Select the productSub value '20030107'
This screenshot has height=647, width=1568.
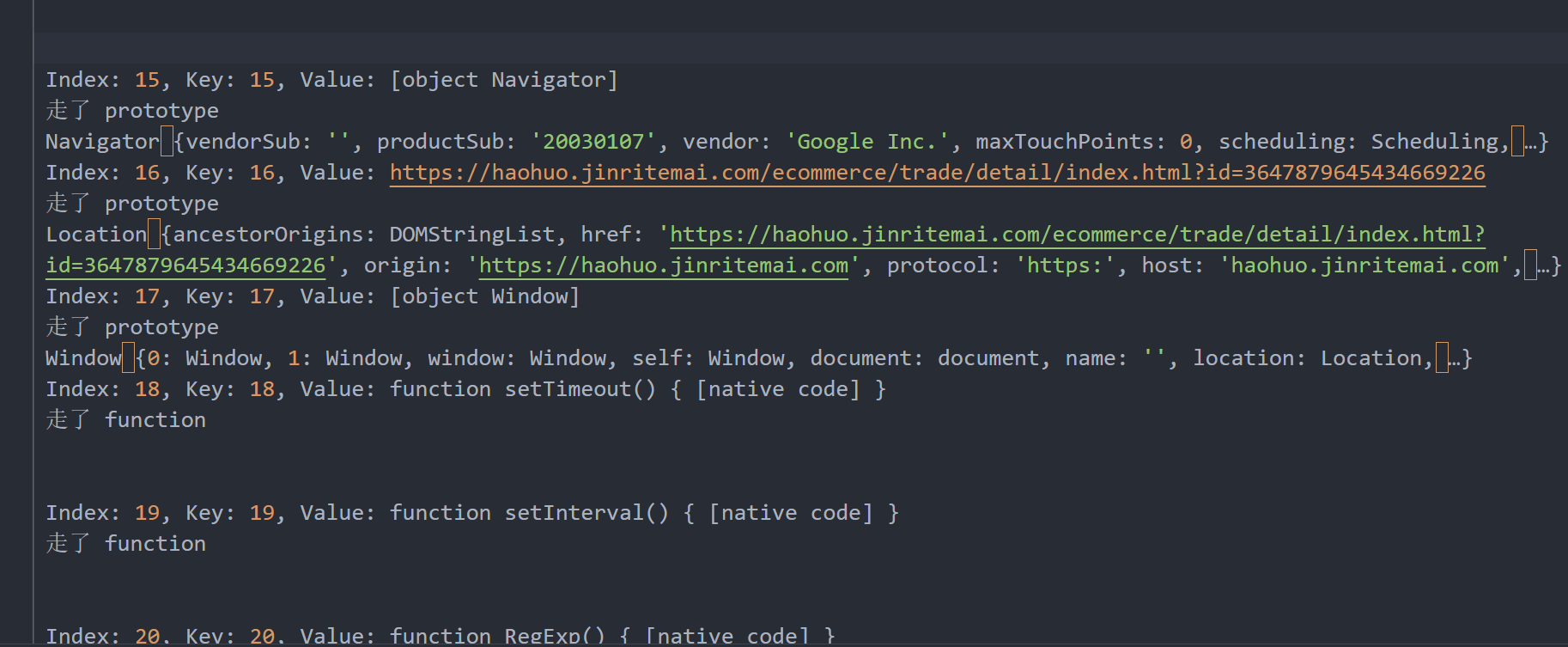(x=593, y=142)
